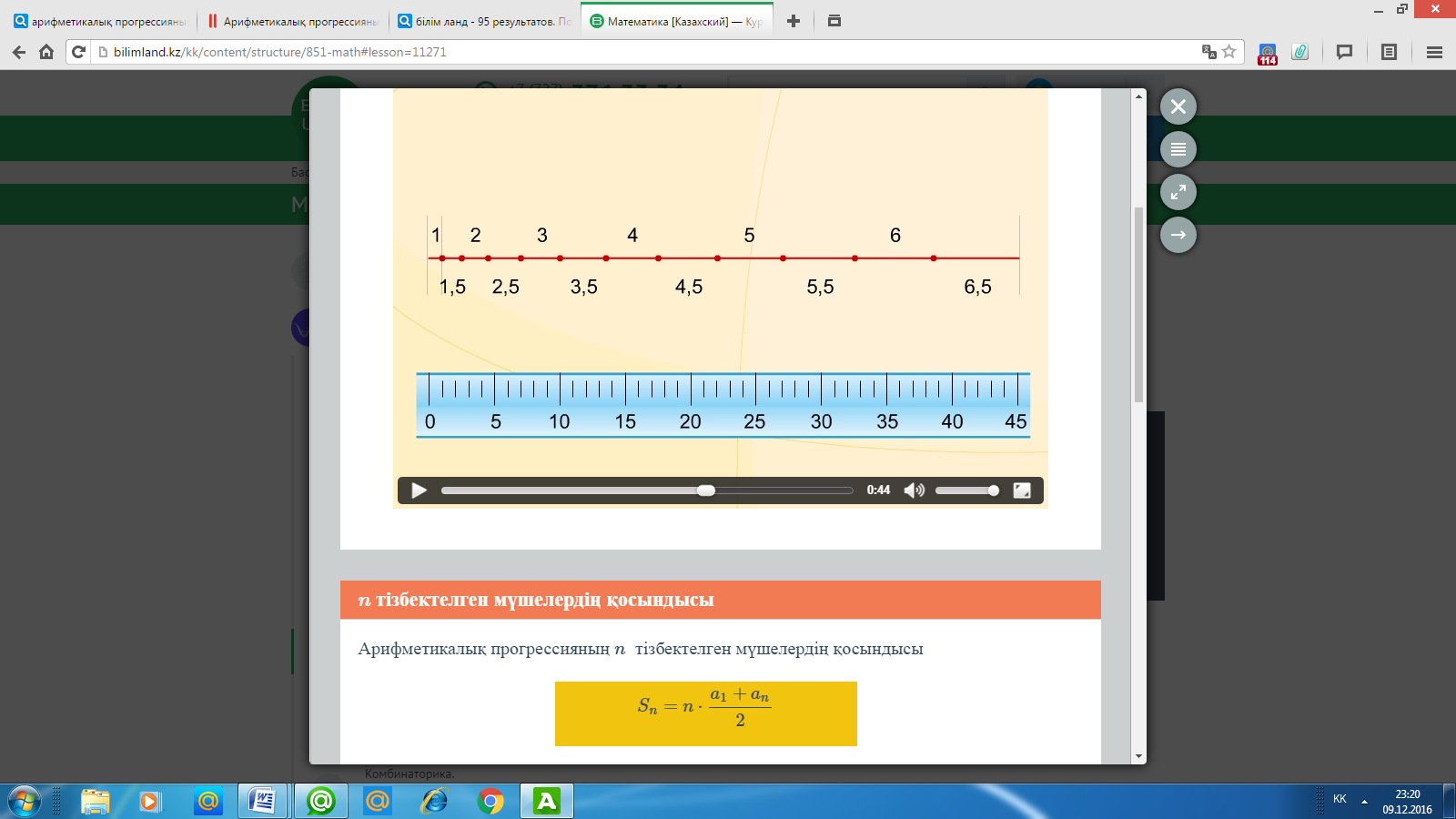1456x819 pixels.
Task: Click the paperclip extension icon
Action: 1300,52
